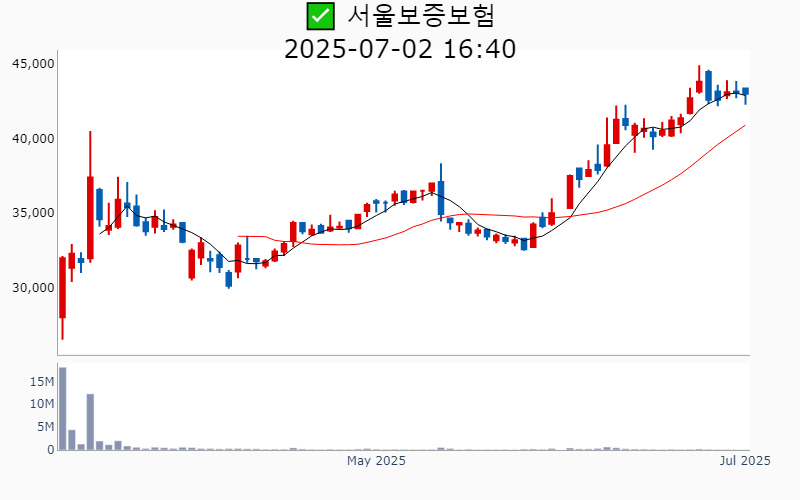Image resolution: width=800 pixels, height=500 pixels.
Task: Click the 10M volume axis label
Action: click(x=42, y=404)
